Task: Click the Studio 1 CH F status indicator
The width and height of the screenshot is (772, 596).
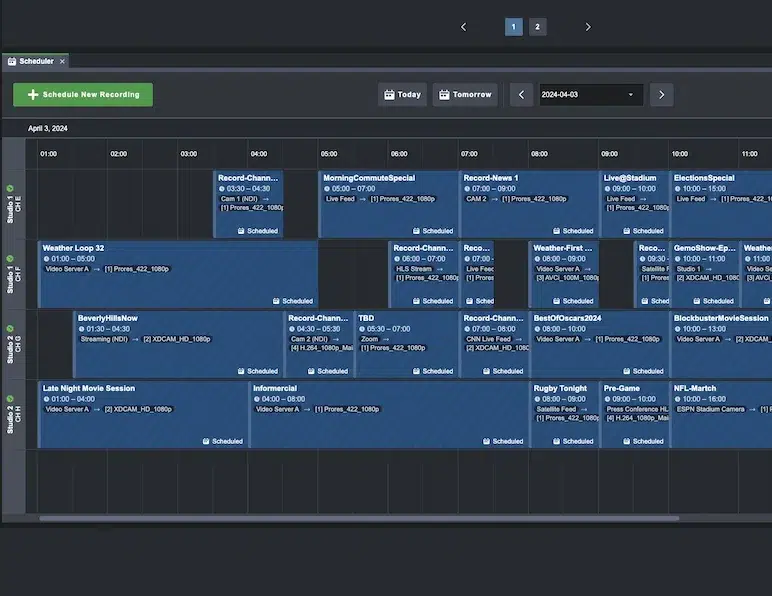Action: coord(10,258)
